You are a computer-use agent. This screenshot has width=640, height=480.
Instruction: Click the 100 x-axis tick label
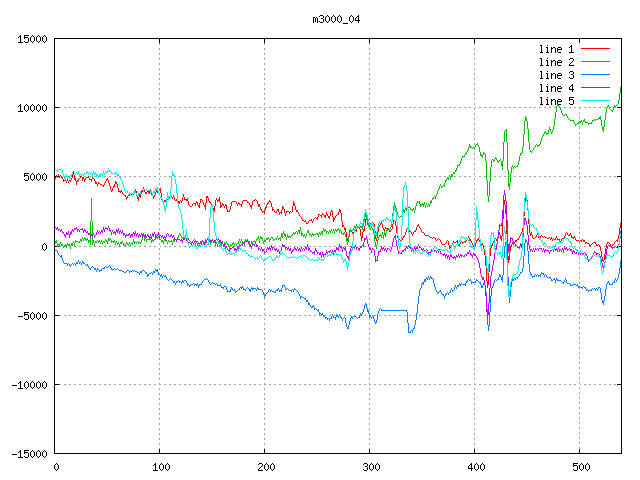coord(160,467)
